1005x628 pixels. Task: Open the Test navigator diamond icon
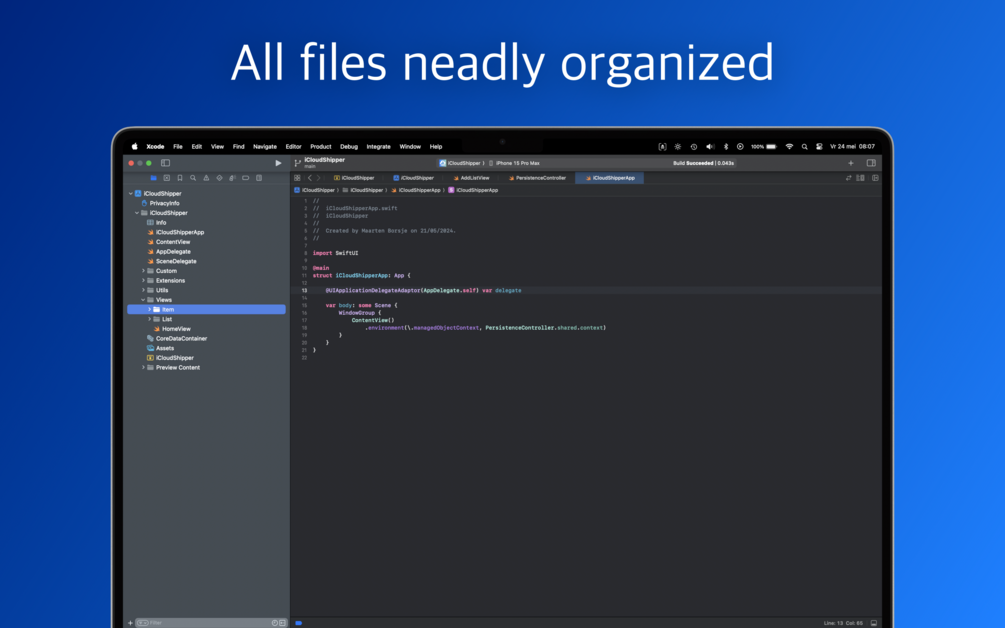219,178
